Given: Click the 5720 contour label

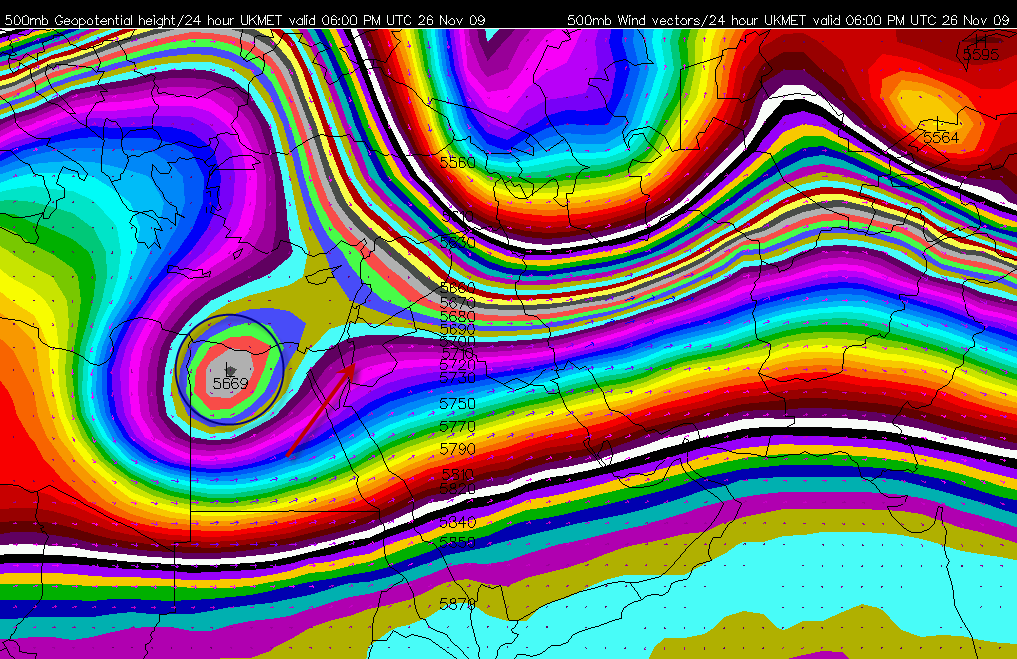Looking at the screenshot, I should pos(457,365).
